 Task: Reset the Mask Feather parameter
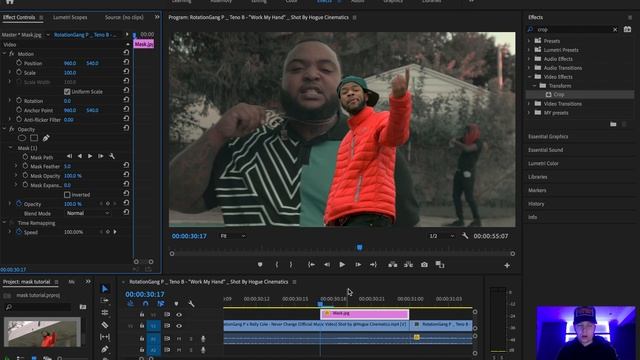click(126, 165)
